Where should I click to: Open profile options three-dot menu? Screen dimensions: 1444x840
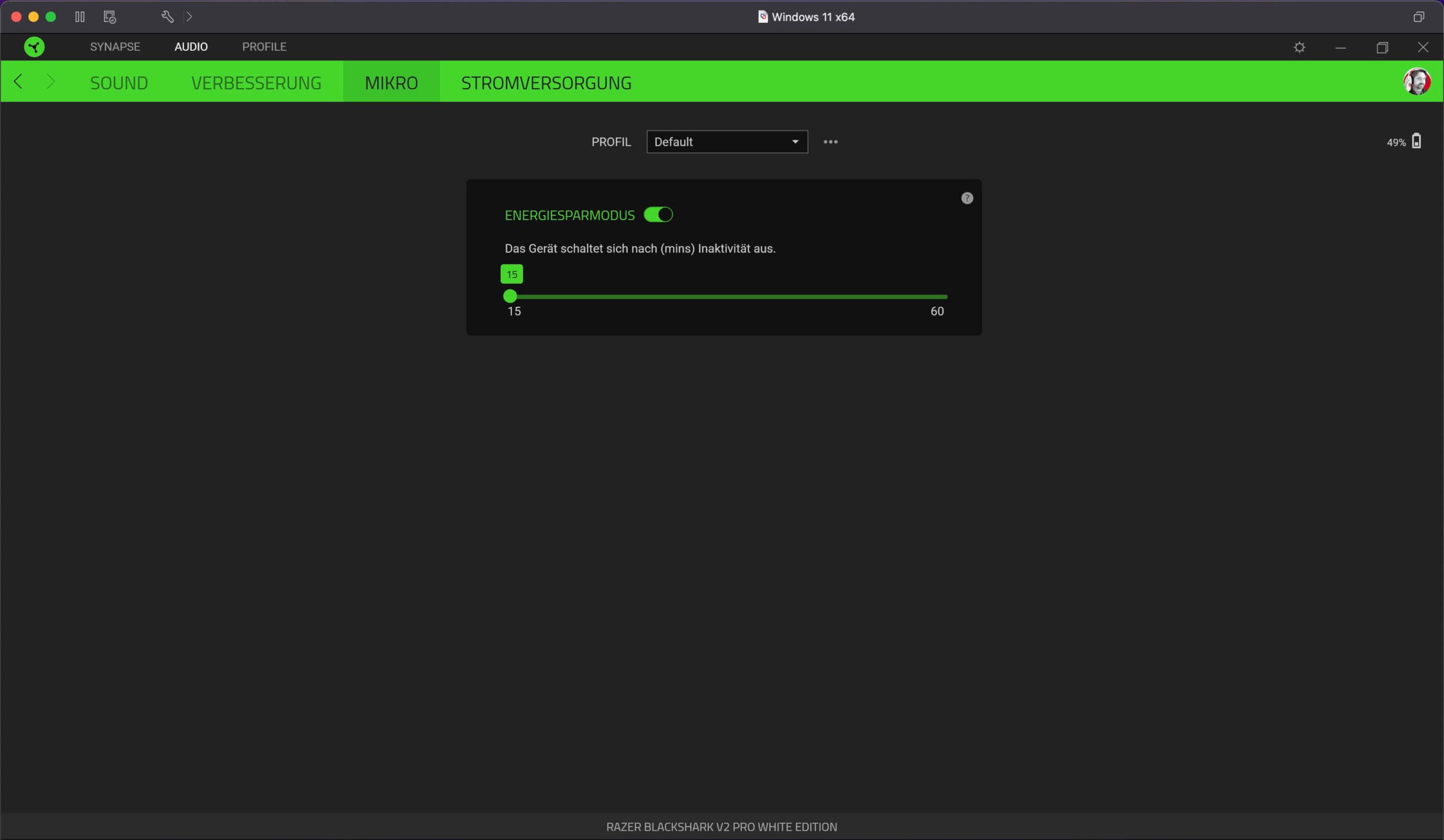coord(830,142)
